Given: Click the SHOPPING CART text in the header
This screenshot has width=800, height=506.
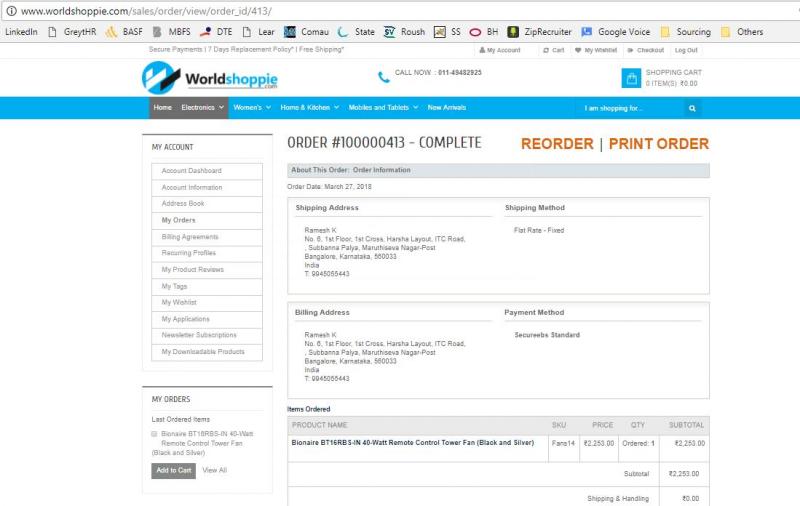Looking at the screenshot, I should point(673,72).
